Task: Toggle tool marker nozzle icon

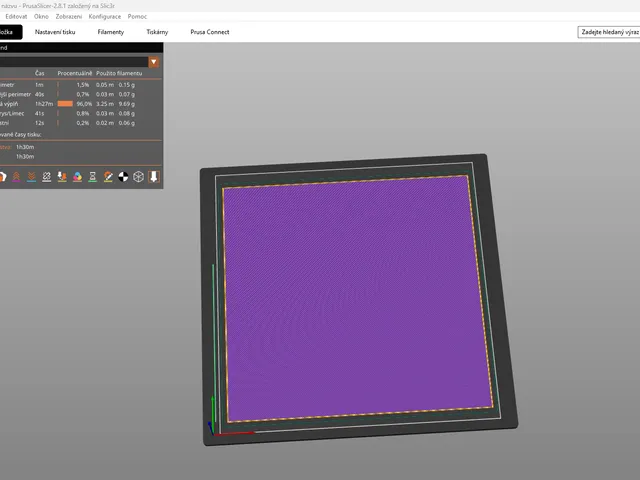Action: (154, 177)
